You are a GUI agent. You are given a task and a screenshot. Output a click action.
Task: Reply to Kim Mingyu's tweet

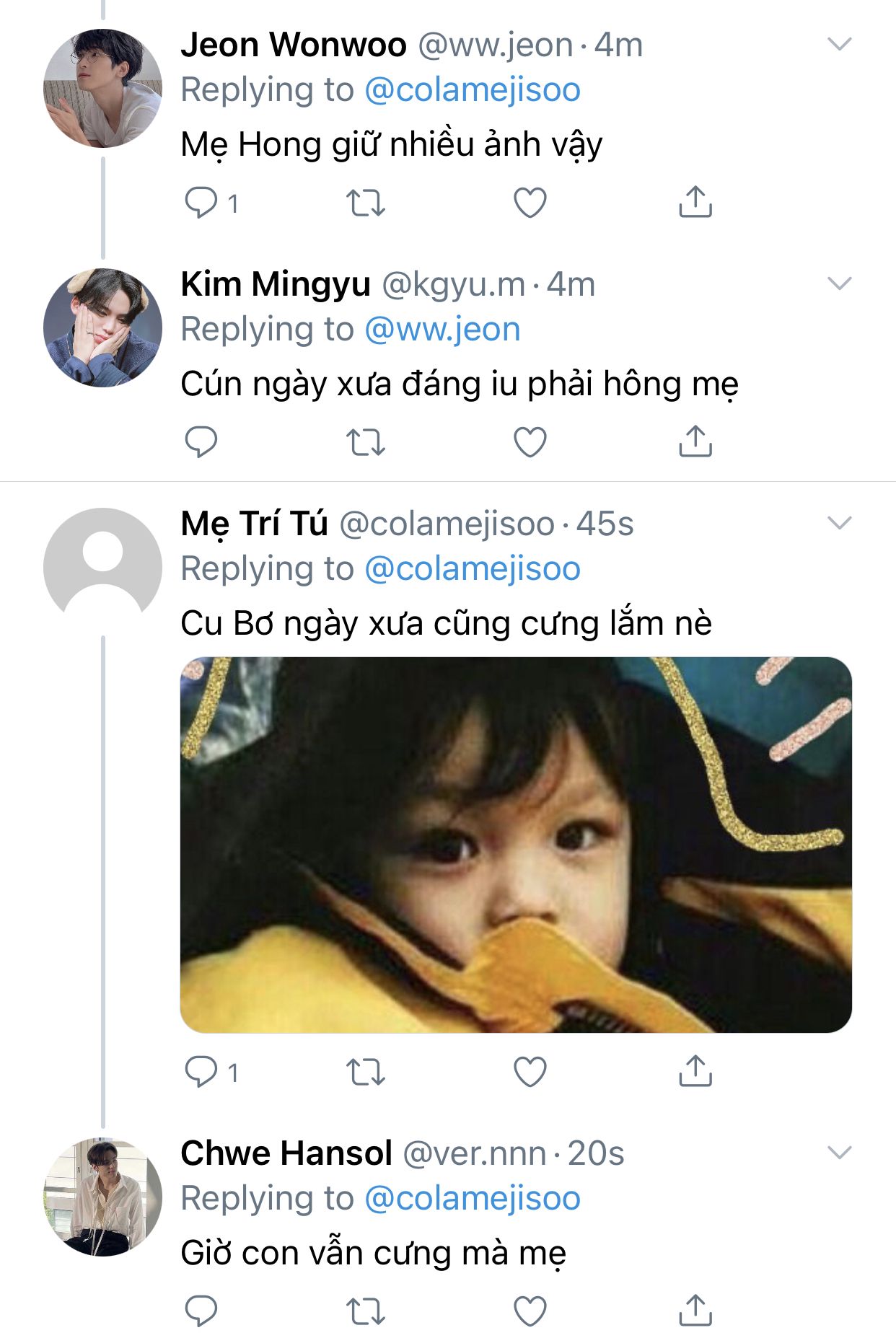[x=201, y=442]
